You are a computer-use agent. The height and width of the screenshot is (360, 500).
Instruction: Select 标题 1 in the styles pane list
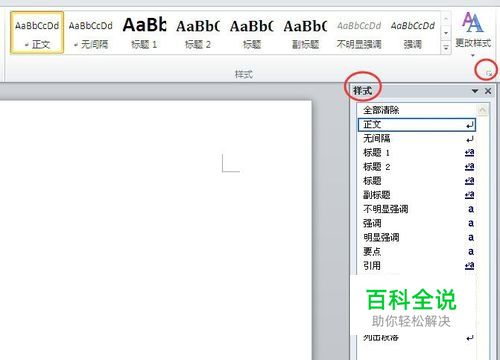pos(417,153)
